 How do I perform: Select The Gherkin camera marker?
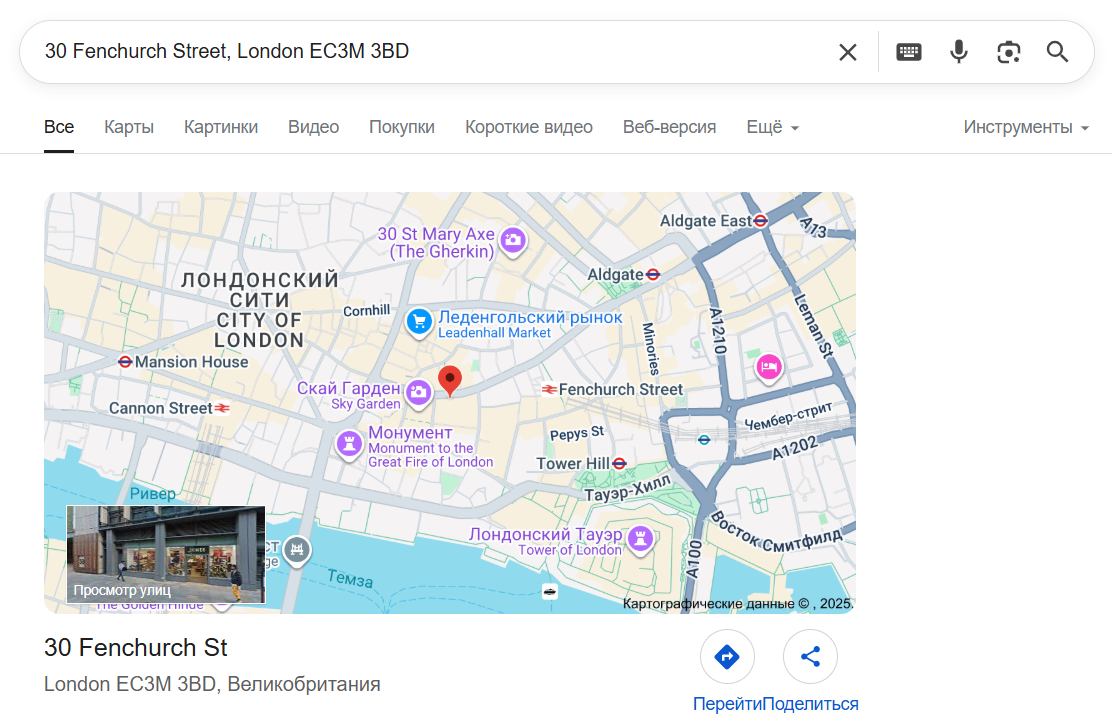513,241
